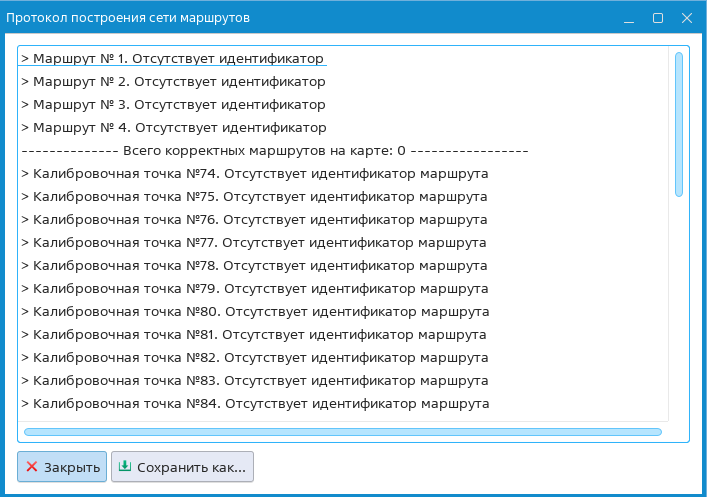Select Калибровочная точка №84 entry

point(254,403)
